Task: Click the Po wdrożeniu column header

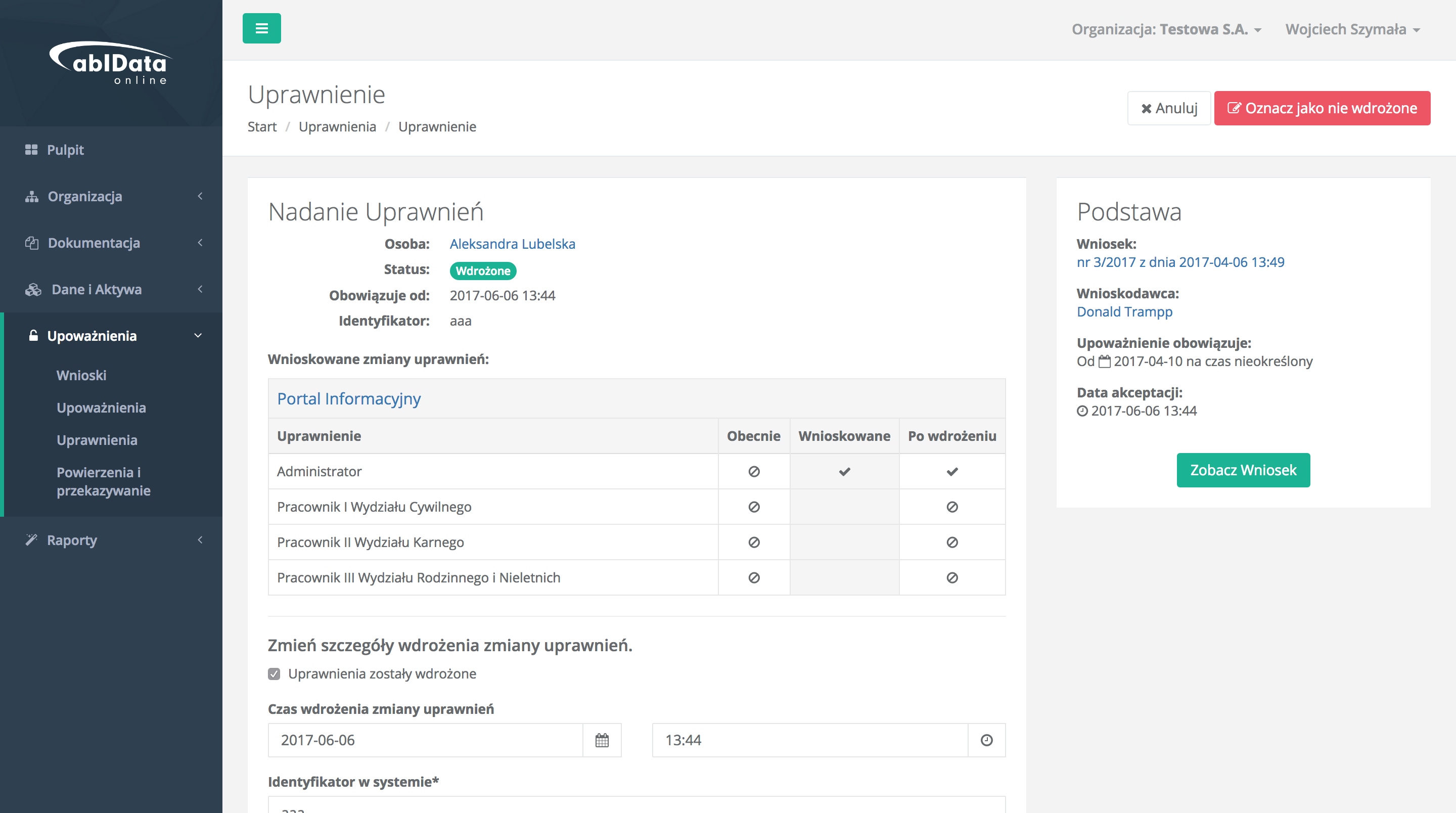Action: coord(952,436)
